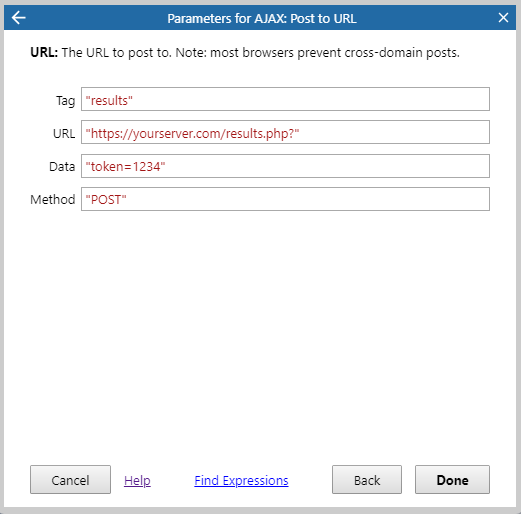521x514 pixels.
Task: Click the Data label
Action: coord(62,166)
